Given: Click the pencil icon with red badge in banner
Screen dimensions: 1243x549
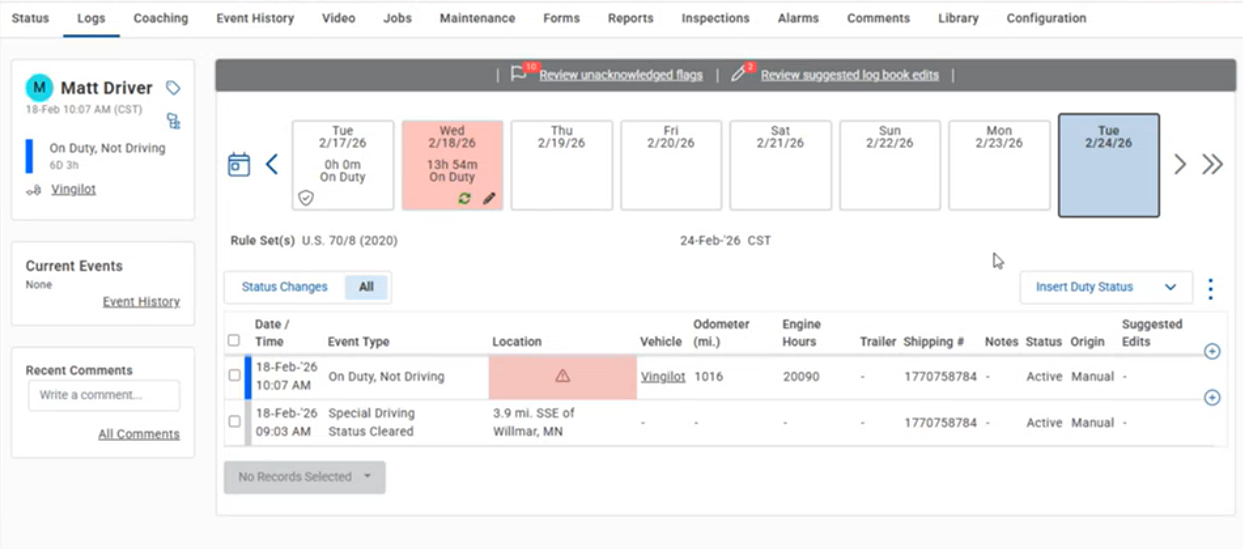Looking at the screenshot, I should pyautogui.click(x=740, y=73).
